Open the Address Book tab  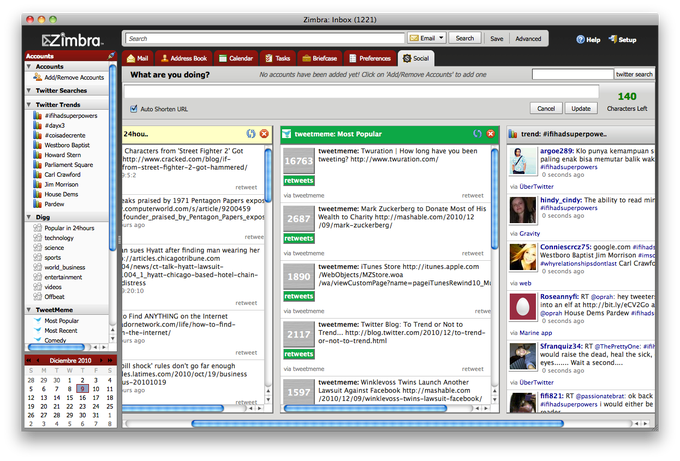pos(184,58)
